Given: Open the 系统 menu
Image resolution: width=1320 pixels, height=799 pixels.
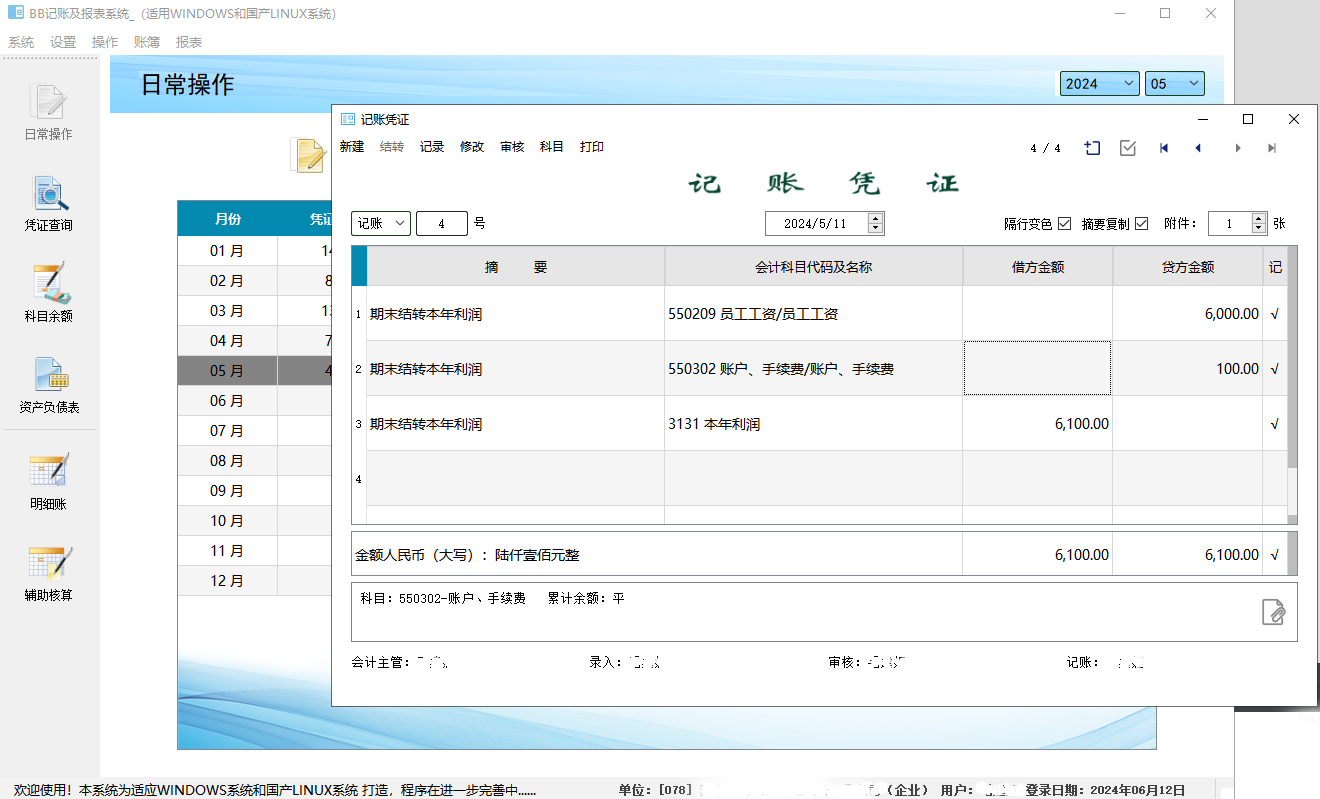Looking at the screenshot, I should point(21,42).
